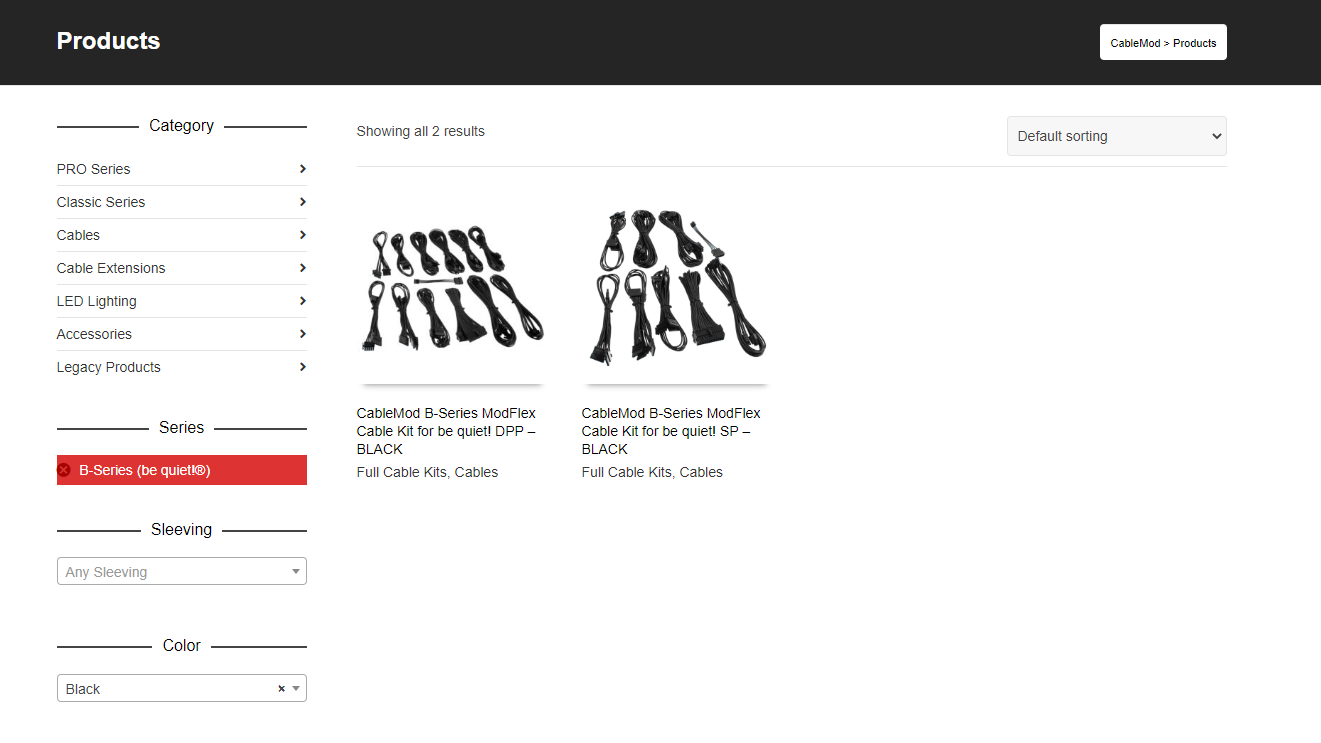Open ModFlex Cable Kit DPP – BLACK title

coord(446,431)
